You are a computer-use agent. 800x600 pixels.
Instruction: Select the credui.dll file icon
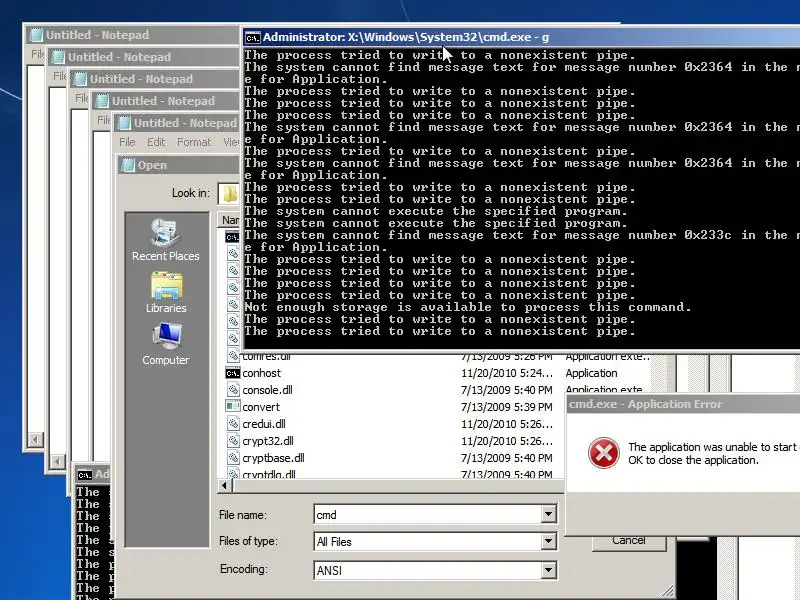[233, 423]
